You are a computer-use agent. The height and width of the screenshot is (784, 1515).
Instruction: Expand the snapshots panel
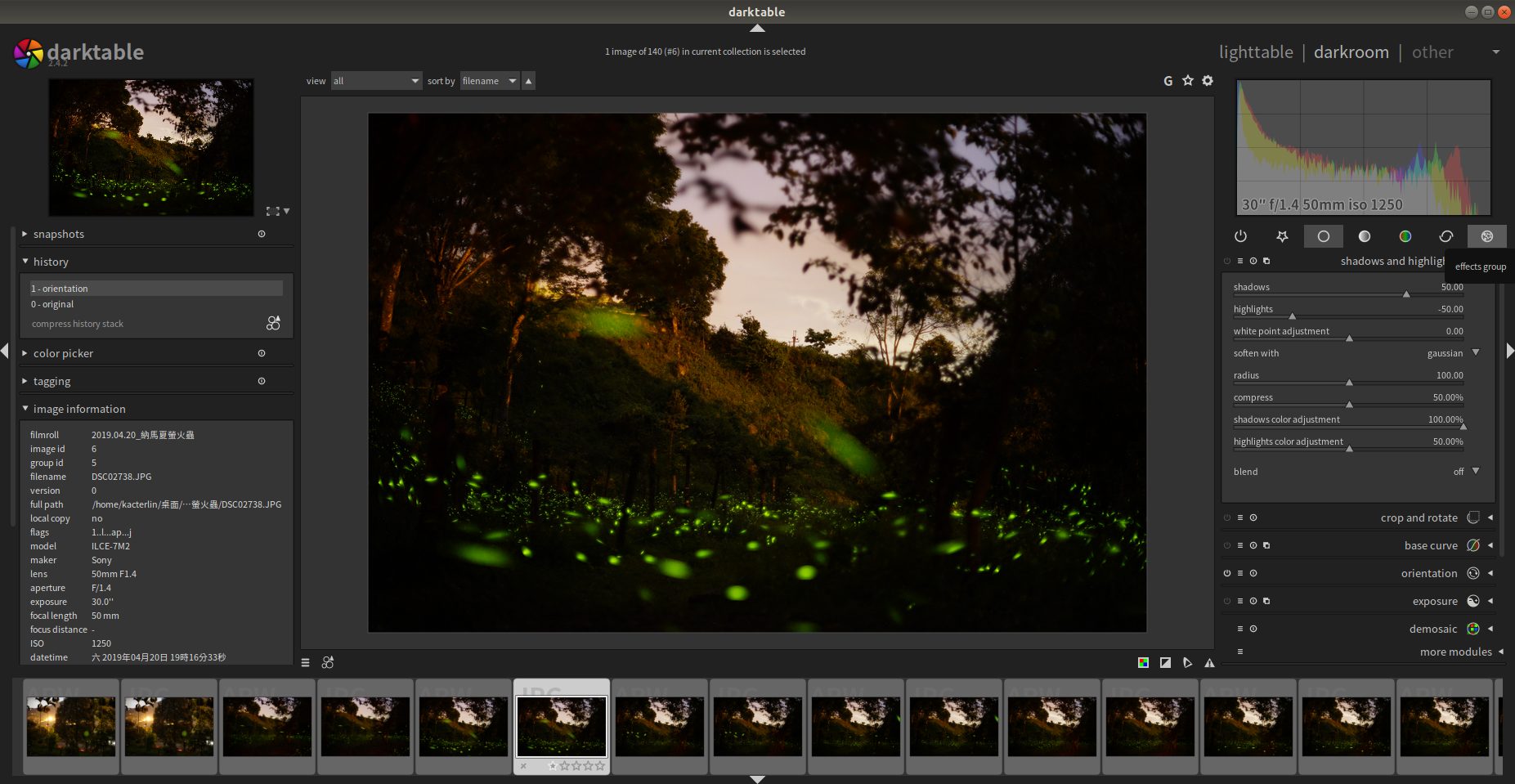pos(59,235)
